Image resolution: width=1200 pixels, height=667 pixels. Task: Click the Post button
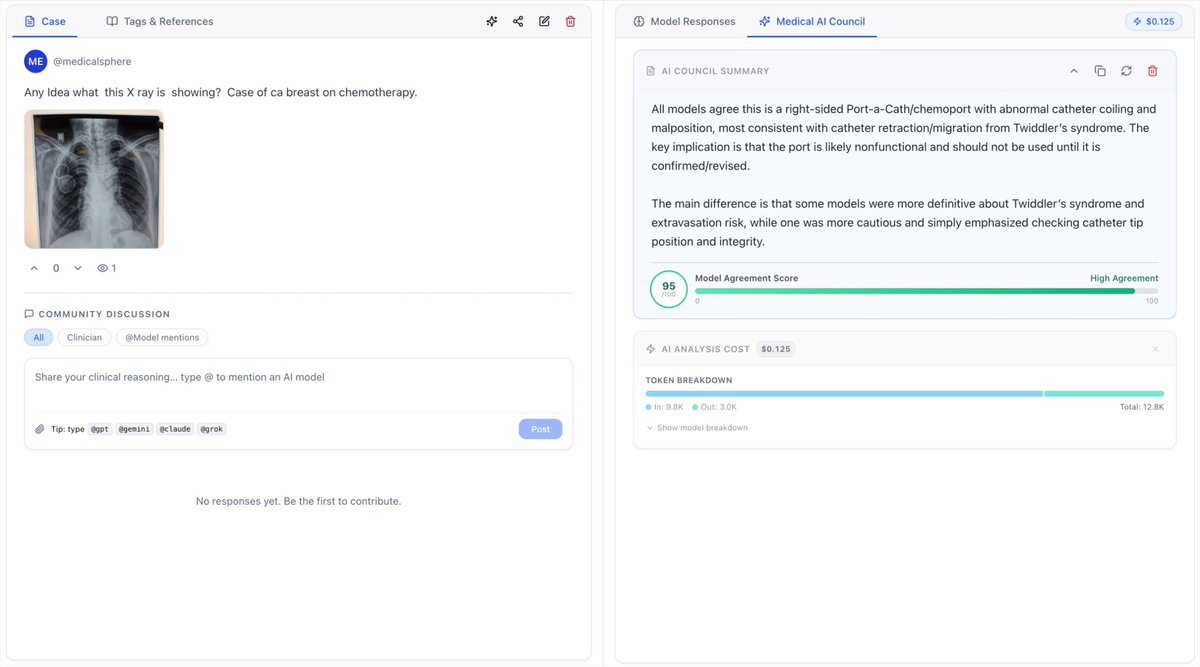tap(540, 429)
